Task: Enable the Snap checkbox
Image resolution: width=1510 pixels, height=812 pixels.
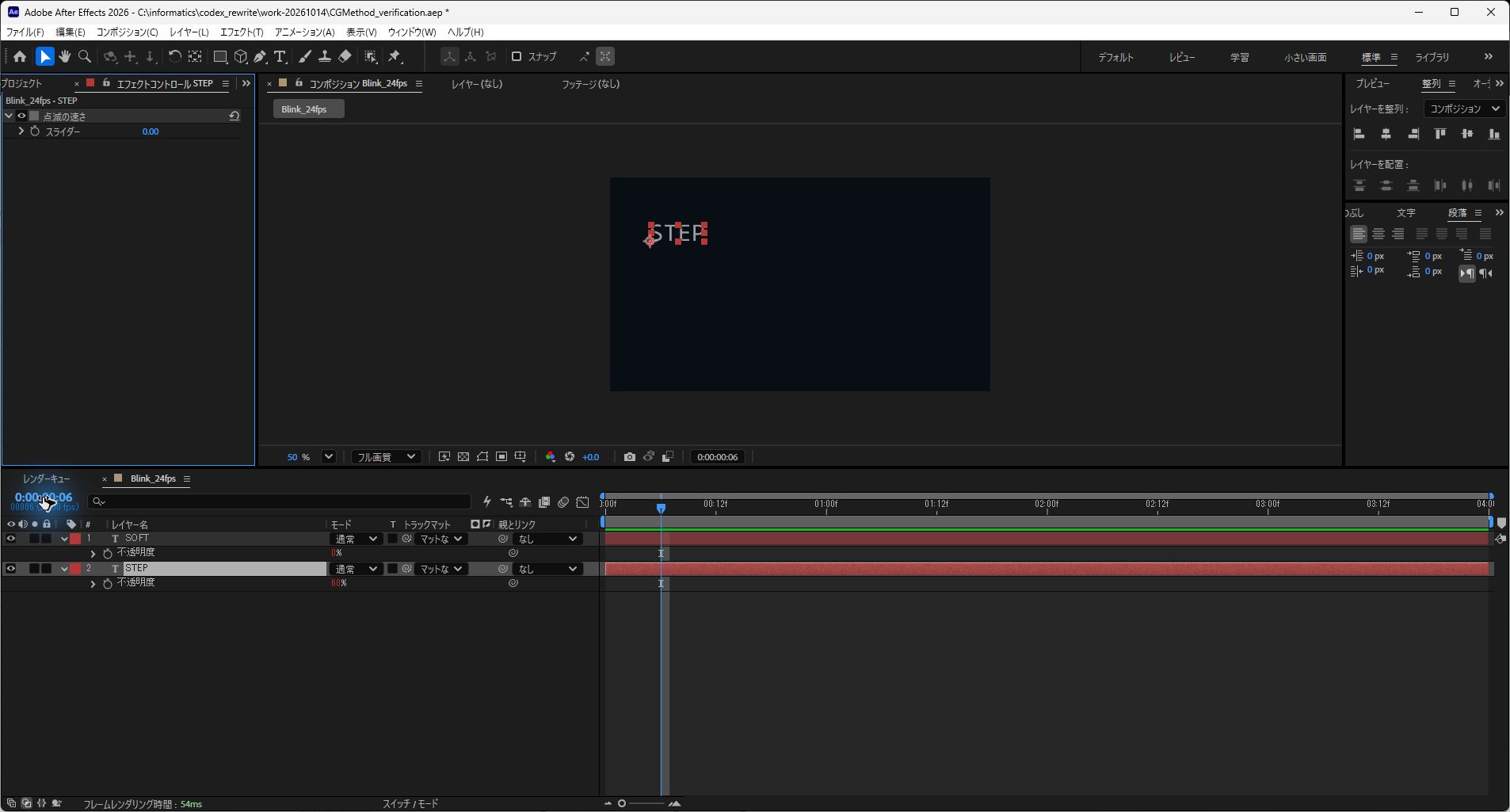Action: [x=517, y=57]
